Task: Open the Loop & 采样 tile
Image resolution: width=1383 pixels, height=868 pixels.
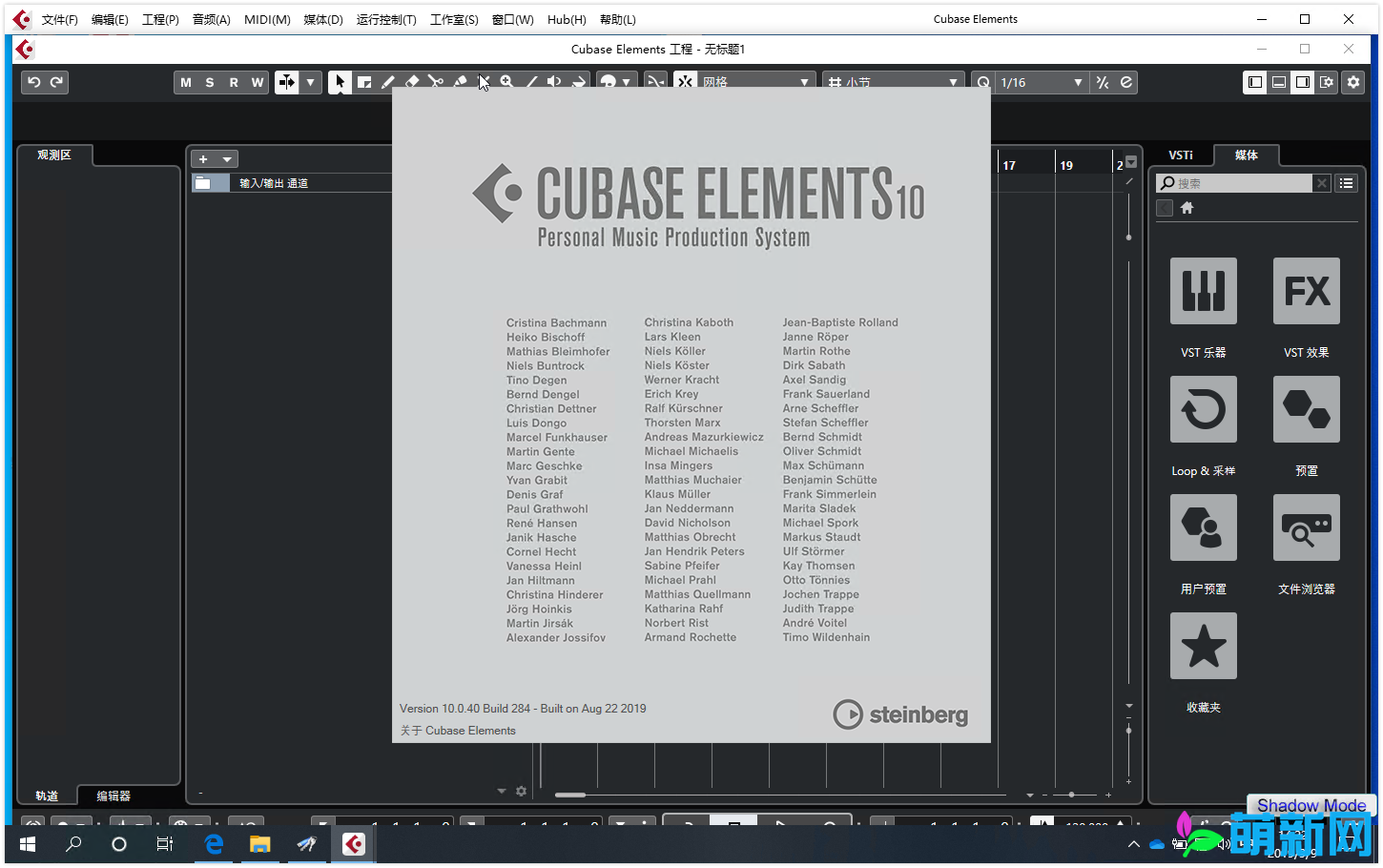Action: [x=1204, y=409]
